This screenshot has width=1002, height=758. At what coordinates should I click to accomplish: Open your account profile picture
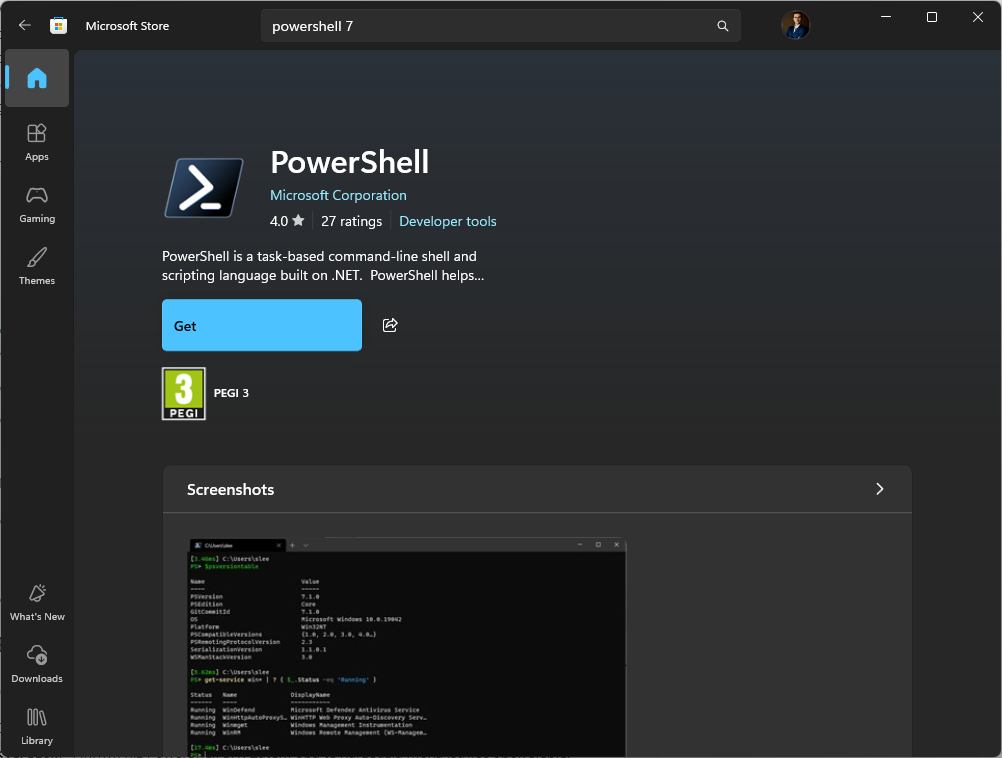pyautogui.click(x=795, y=26)
